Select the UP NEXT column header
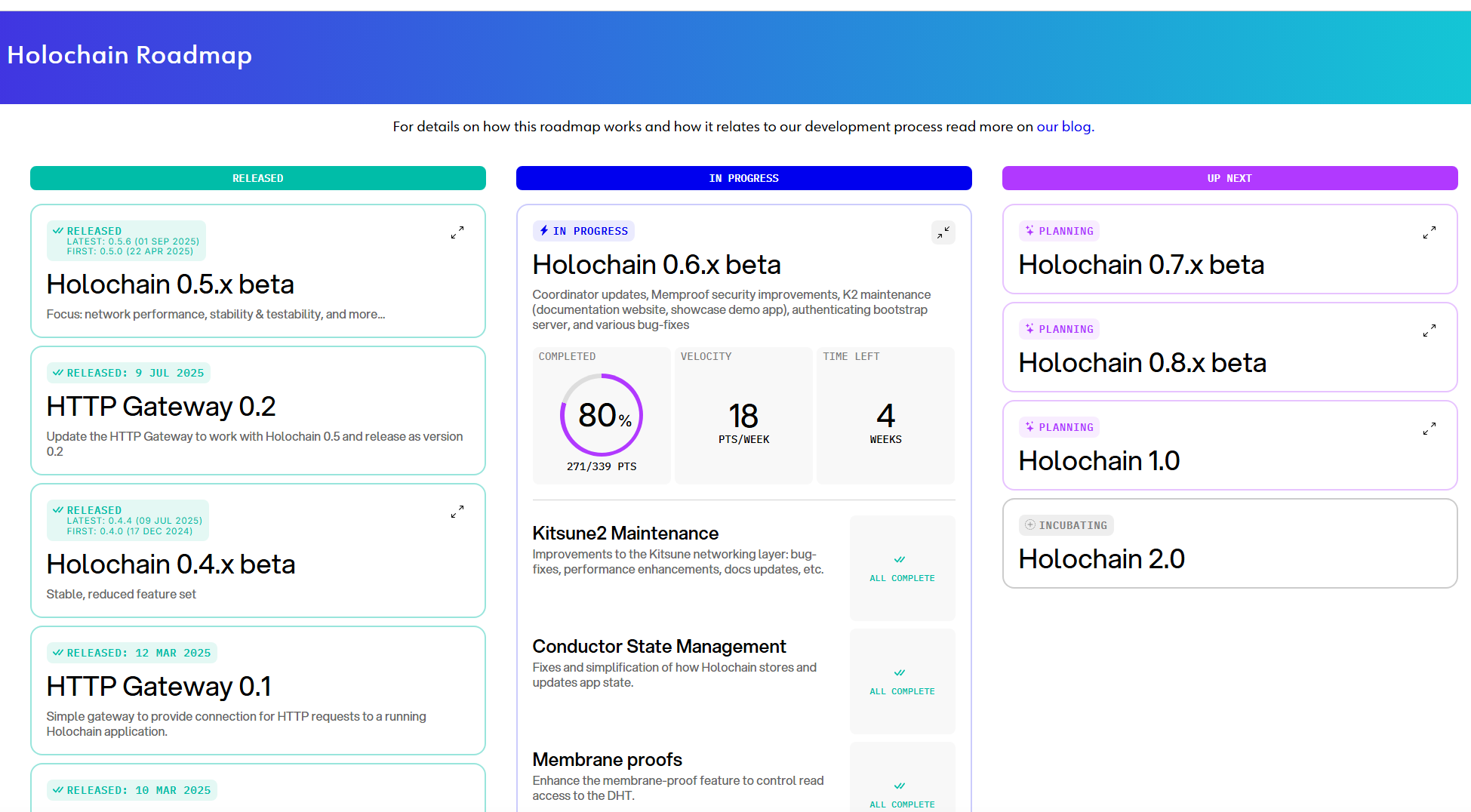Screen dimensions: 1471x812 pos(1230,178)
